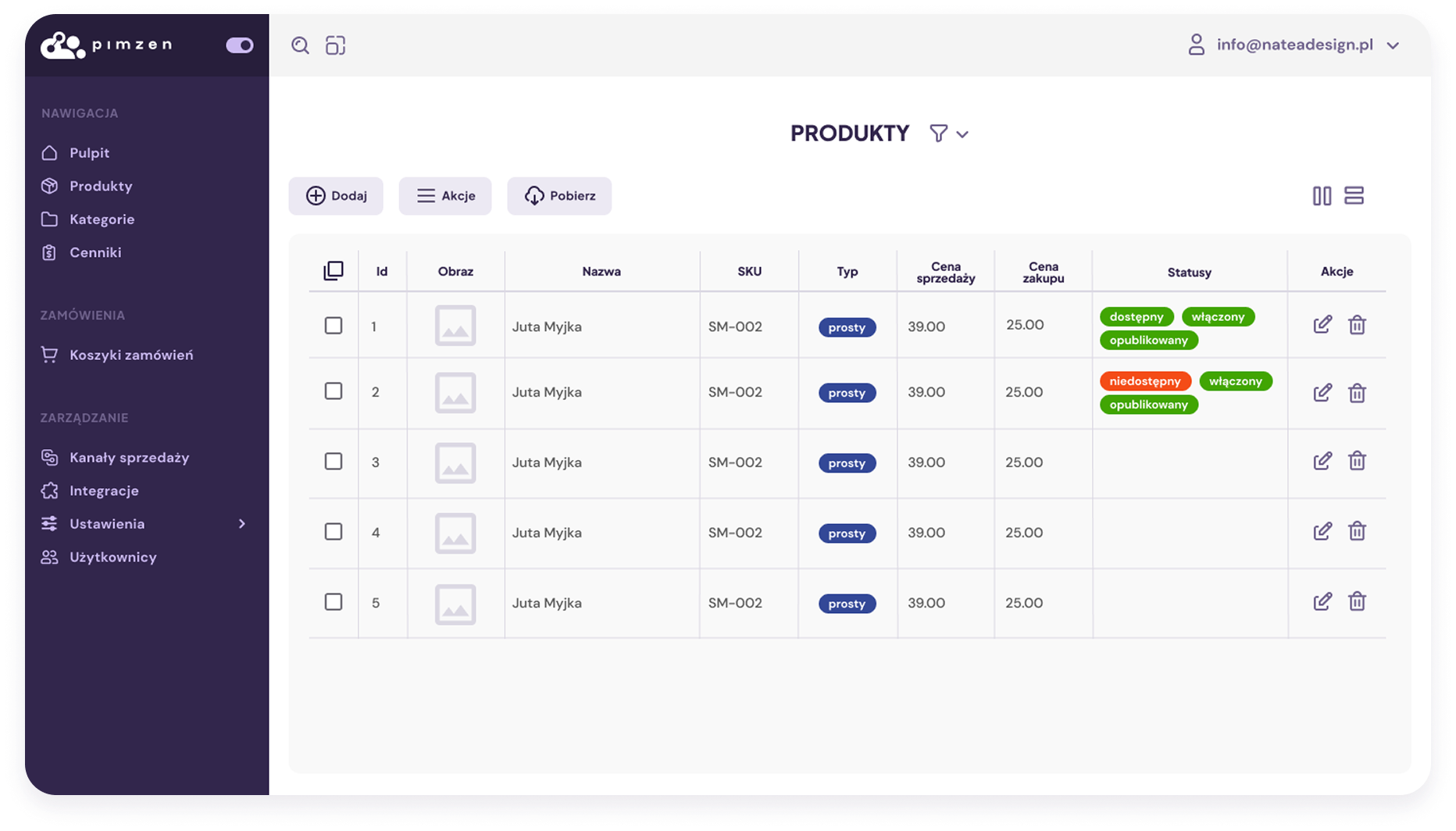Open the account dropdown chevron
Screen dimensions: 1456x831
tap(1393, 45)
